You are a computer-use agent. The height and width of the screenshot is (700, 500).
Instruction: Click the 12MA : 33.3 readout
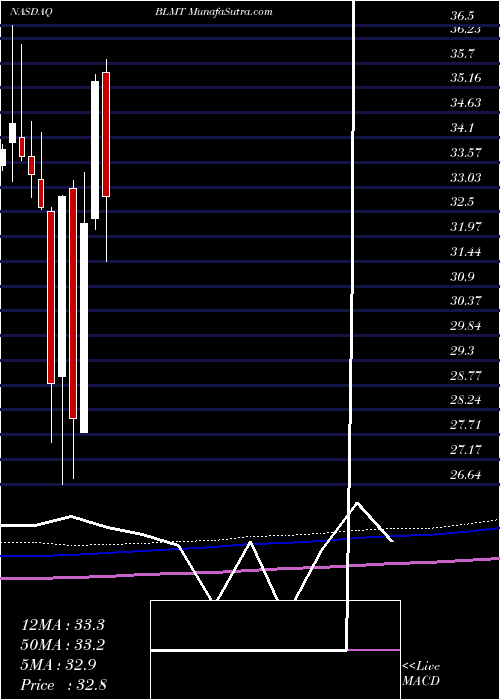[63, 625]
